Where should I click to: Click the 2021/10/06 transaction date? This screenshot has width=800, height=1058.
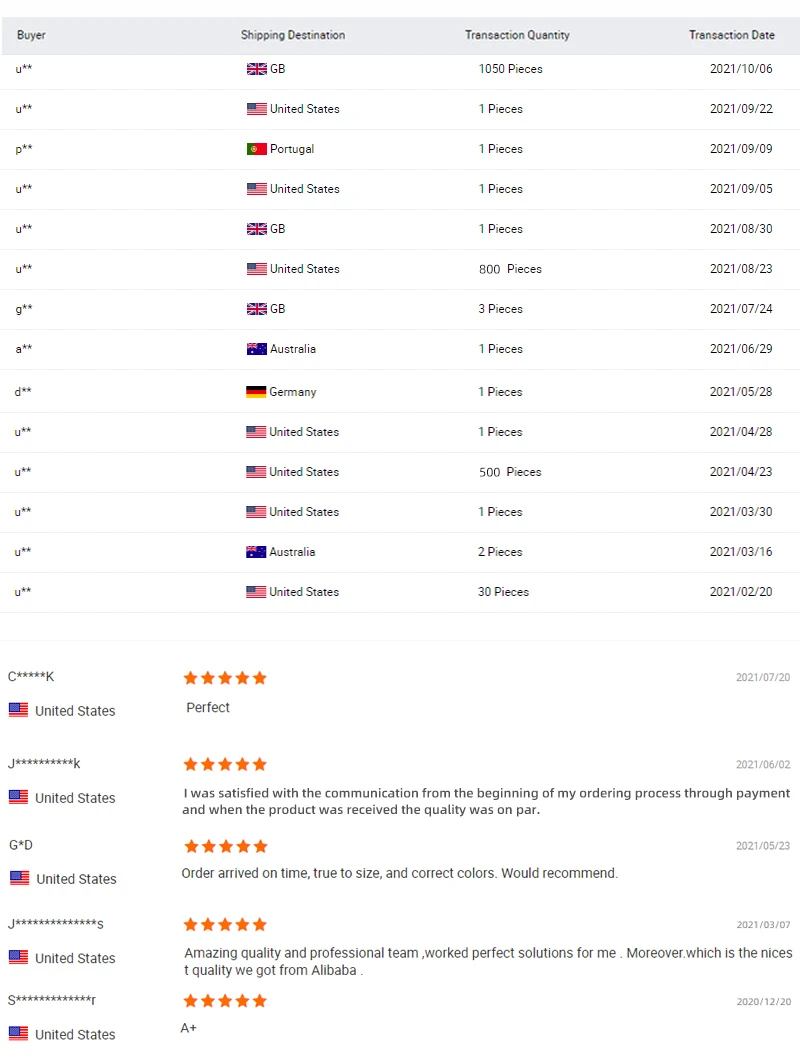741,69
